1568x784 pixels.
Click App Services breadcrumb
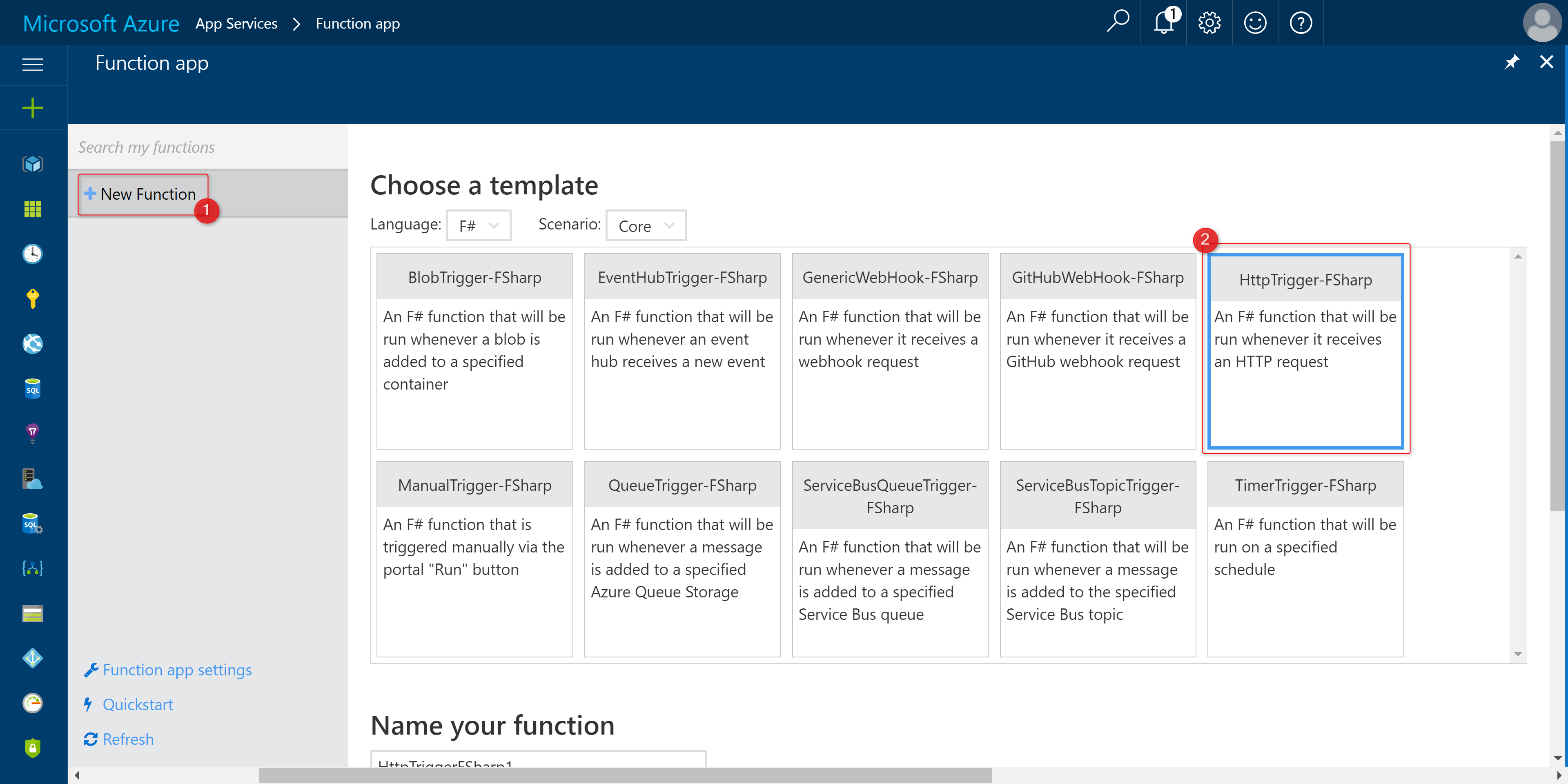coord(236,24)
